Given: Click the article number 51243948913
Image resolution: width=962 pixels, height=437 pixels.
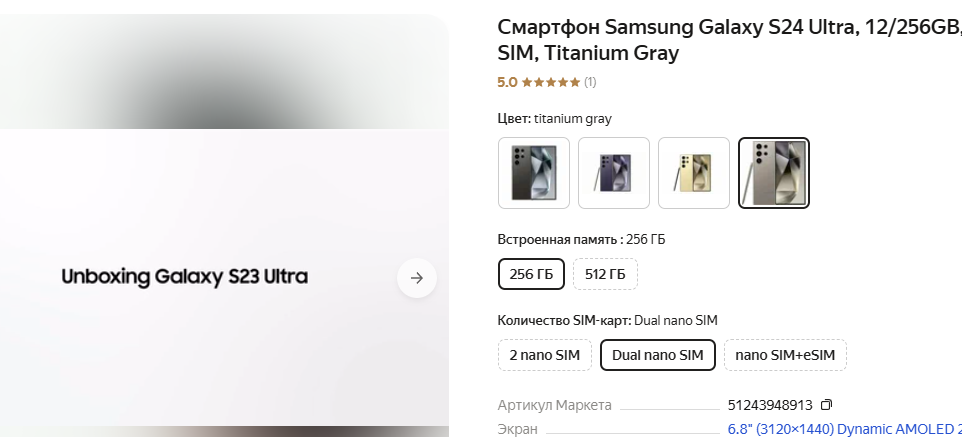Looking at the screenshot, I should 770,405.
